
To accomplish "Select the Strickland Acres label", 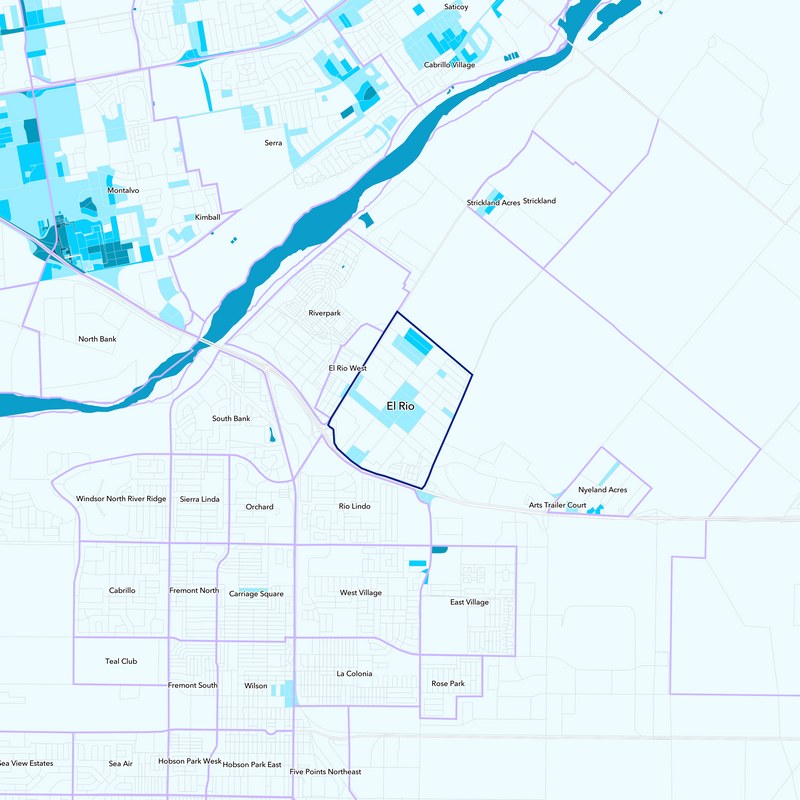I will tap(493, 203).
